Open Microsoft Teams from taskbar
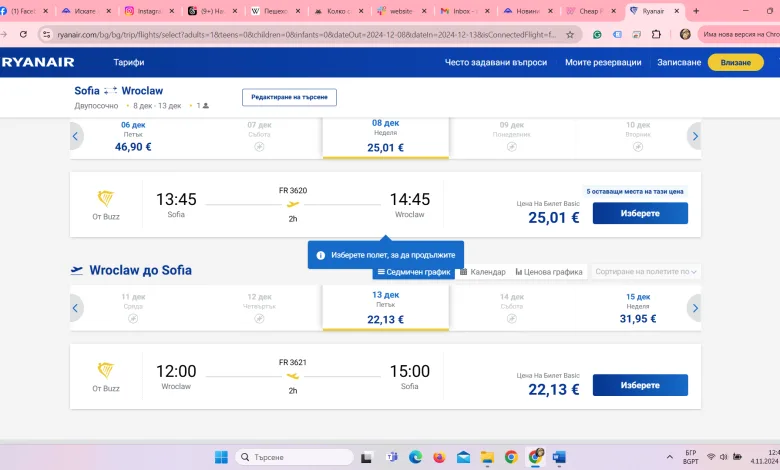 point(391,457)
